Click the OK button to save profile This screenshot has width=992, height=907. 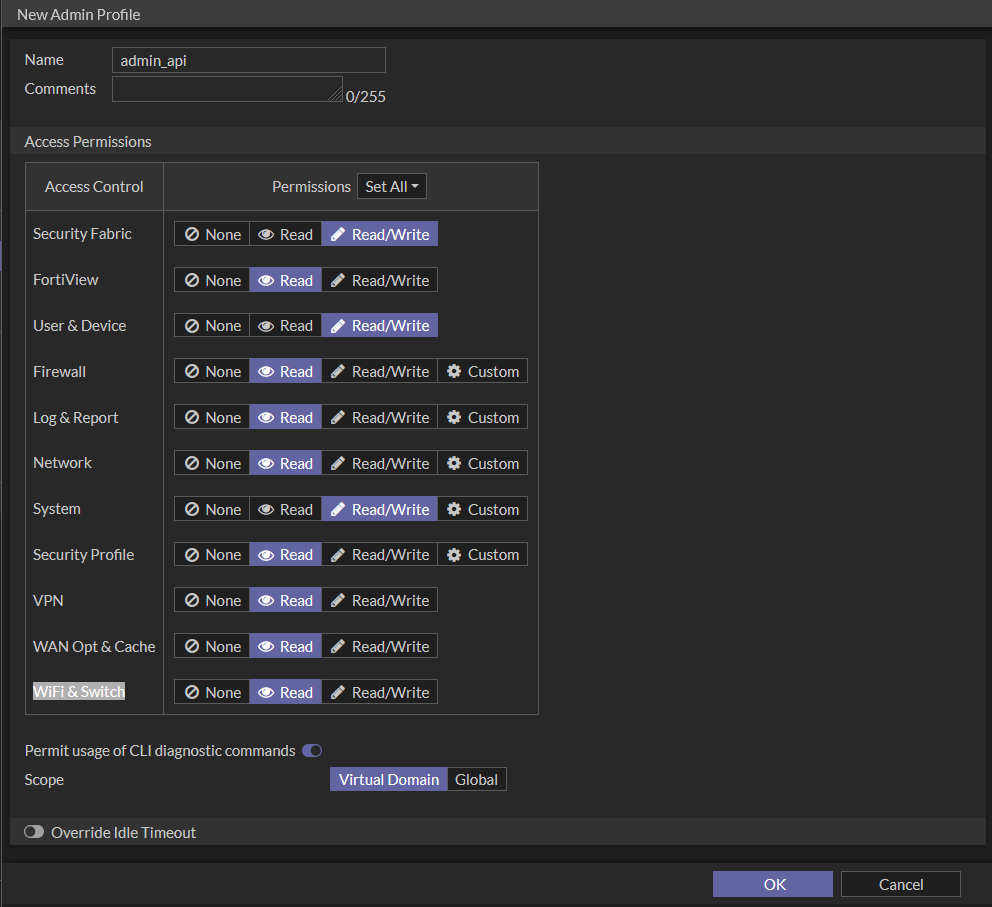click(x=772, y=884)
